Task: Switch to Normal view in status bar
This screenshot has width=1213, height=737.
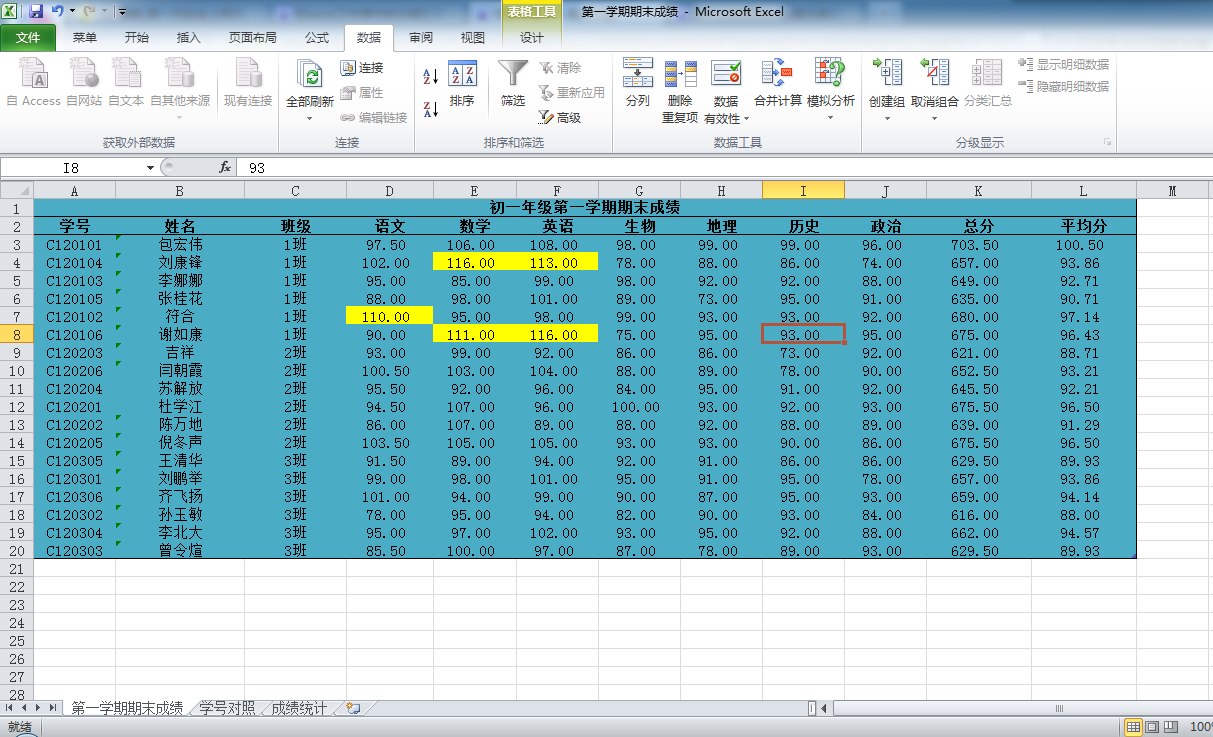Action: (x=1134, y=727)
